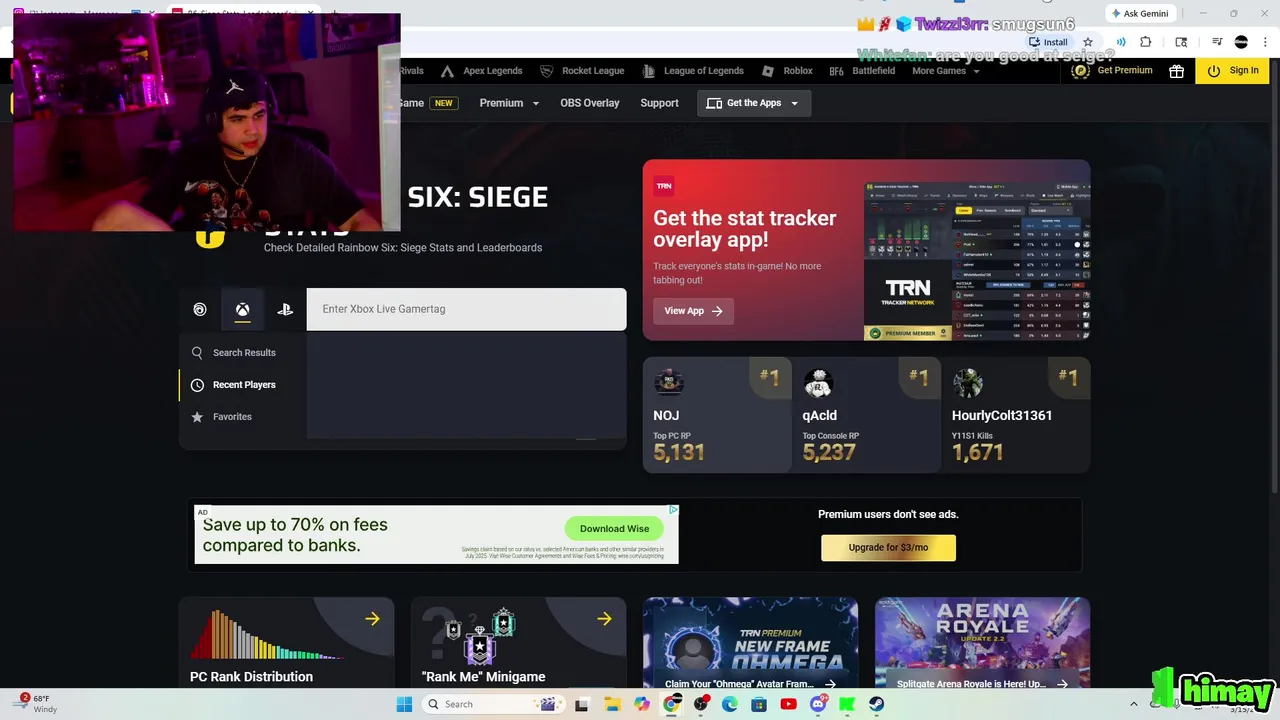Click qAcId Top Console RP 5,237 value
The height and width of the screenshot is (720, 1280).
click(x=829, y=453)
